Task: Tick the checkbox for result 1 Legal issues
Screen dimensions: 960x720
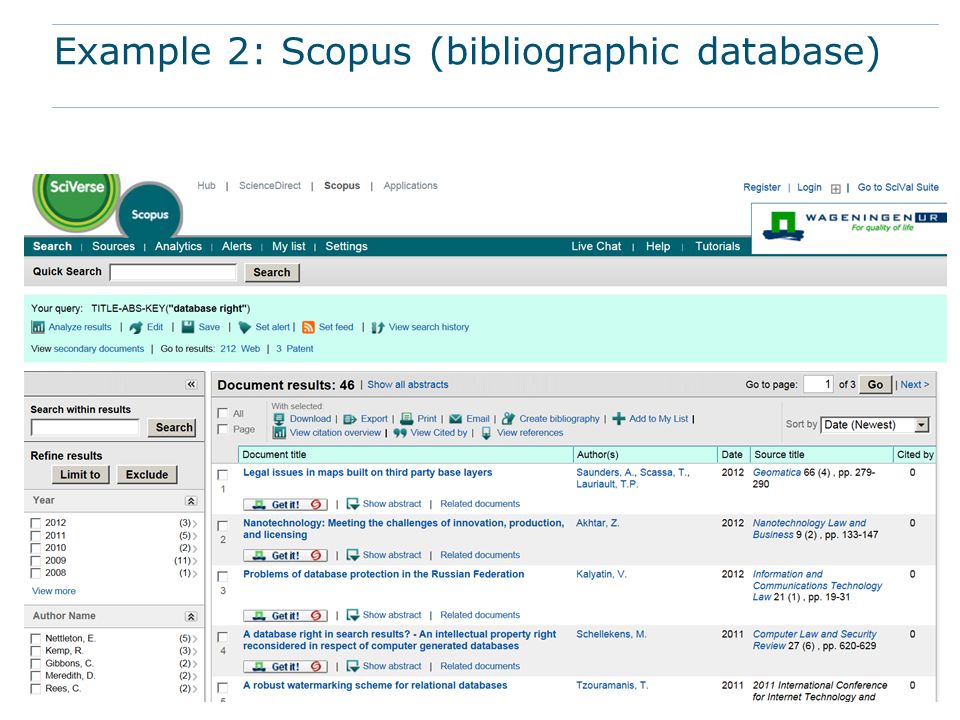Action: pyautogui.click(x=223, y=475)
